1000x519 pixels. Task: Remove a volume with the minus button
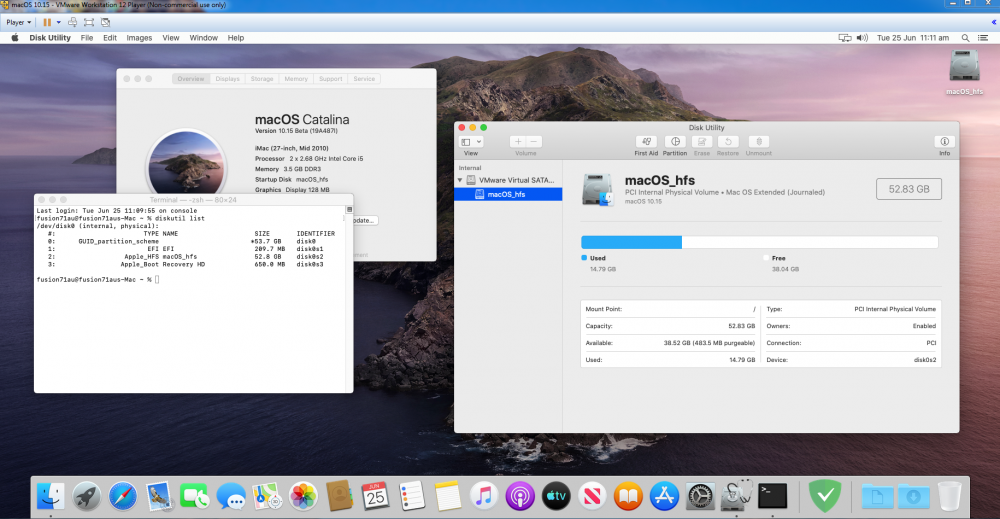point(534,142)
